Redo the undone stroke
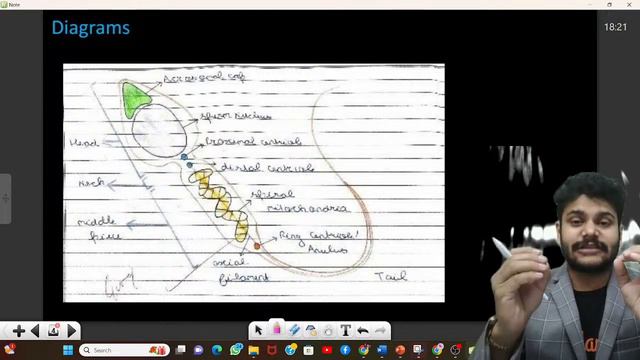The height and width of the screenshot is (360, 640). 380,331
